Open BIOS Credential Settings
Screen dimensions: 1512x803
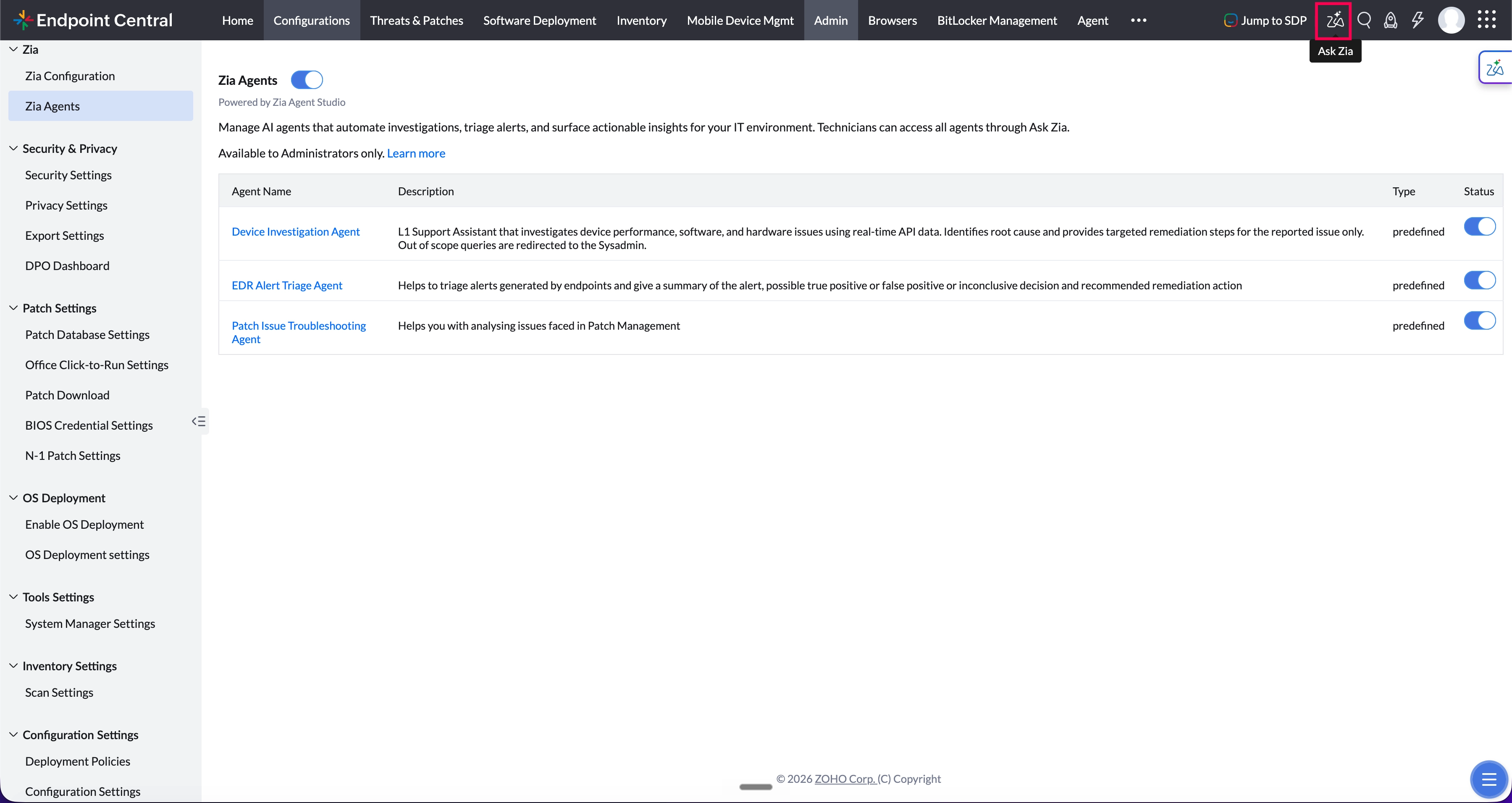(100, 425)
